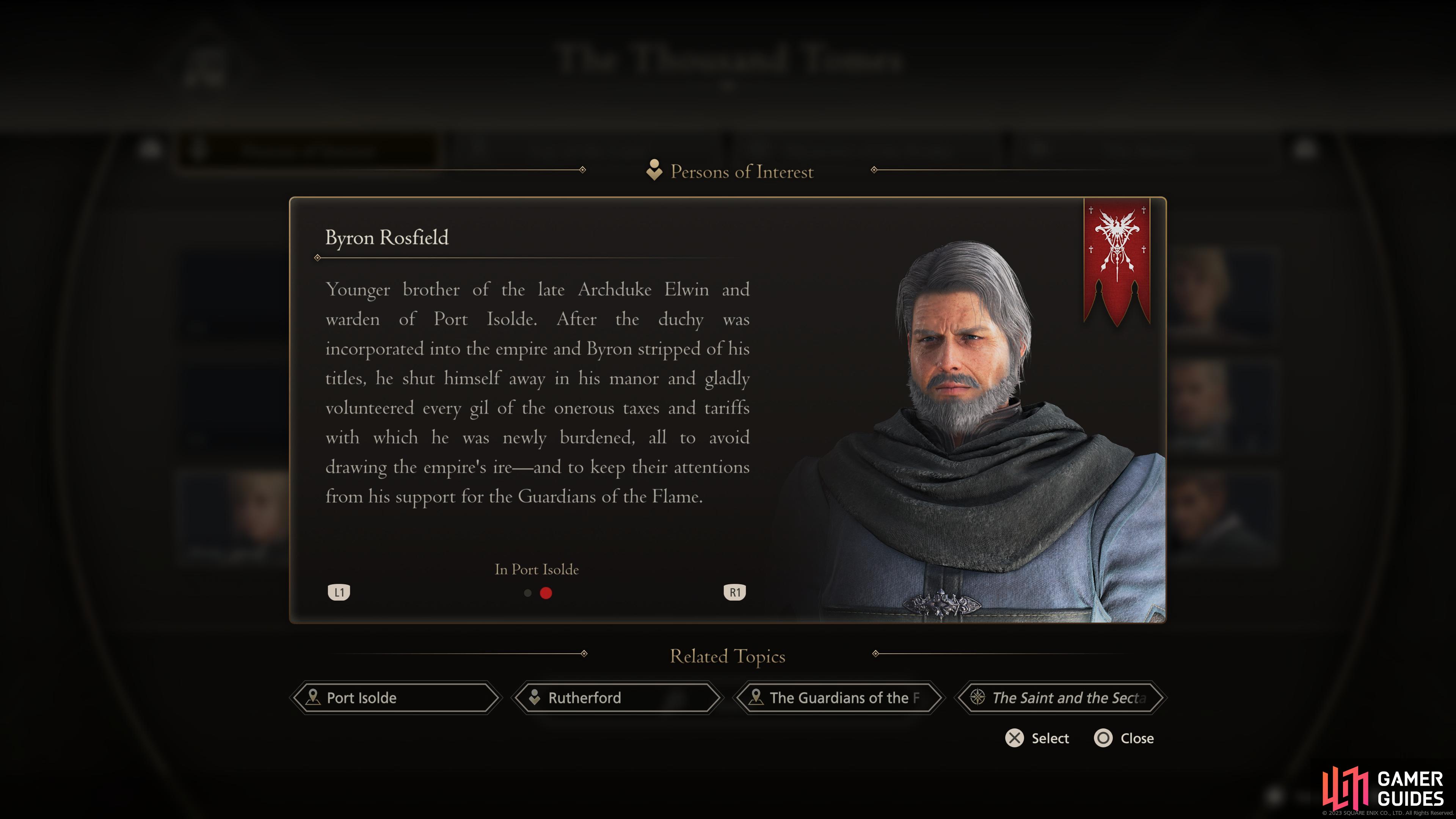Click the Circle Close button icon
Image resolution: width=1456 pixels, height=819 pixels.
click(x=1103, y=738)
